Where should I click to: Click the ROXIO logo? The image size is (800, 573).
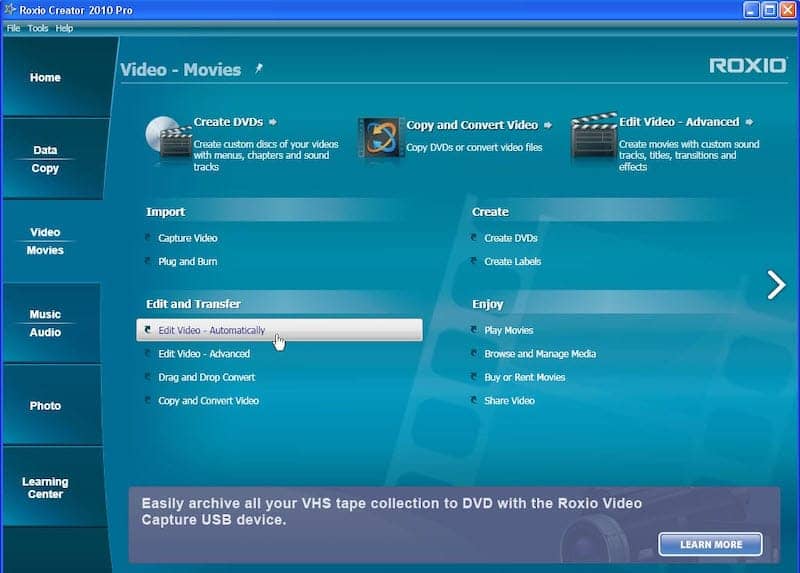(x=747, y=65)
